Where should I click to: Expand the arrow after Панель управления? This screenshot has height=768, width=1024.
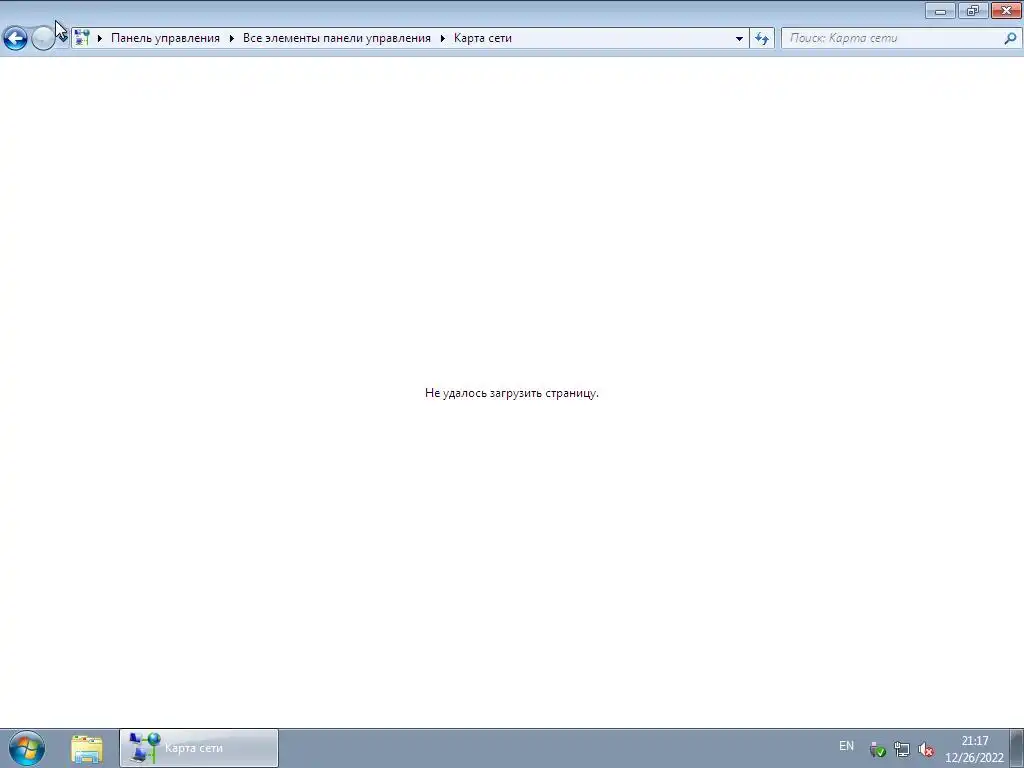pyautogui.click(x=232, y=38)
